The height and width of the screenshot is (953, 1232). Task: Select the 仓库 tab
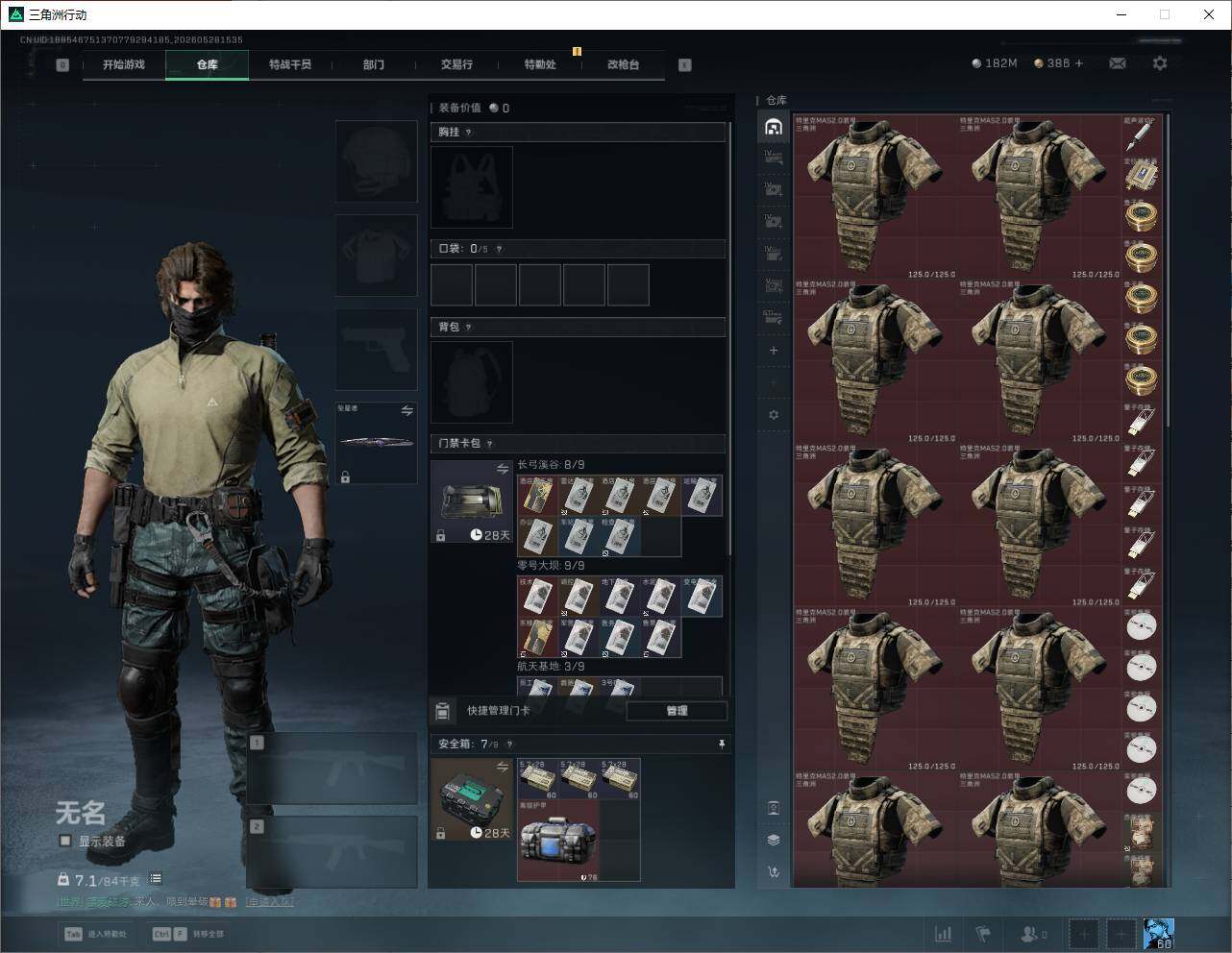(x=208, y=64)
